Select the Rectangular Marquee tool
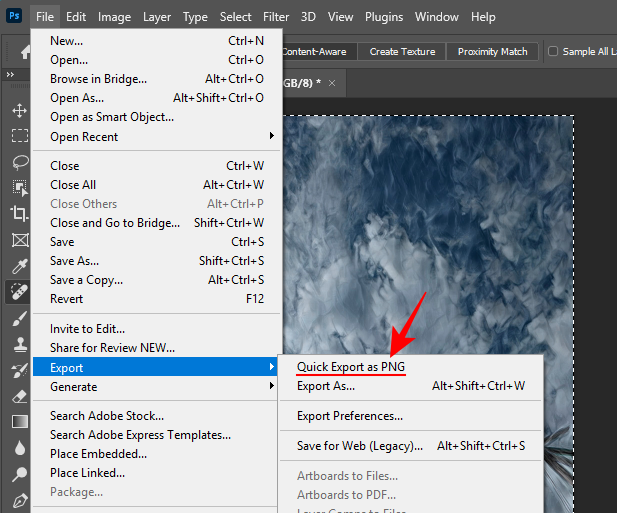This screenshot has height=513, width=617. tap(20, 135)
